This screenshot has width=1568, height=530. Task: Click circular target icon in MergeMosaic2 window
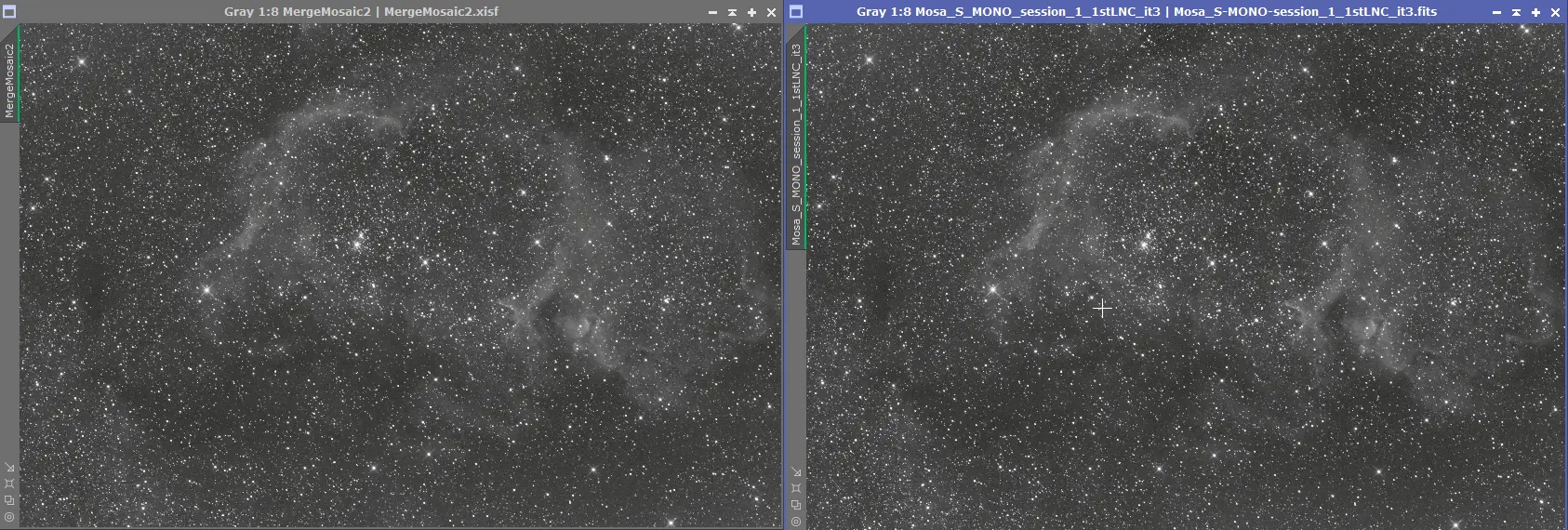pos(9,517)
